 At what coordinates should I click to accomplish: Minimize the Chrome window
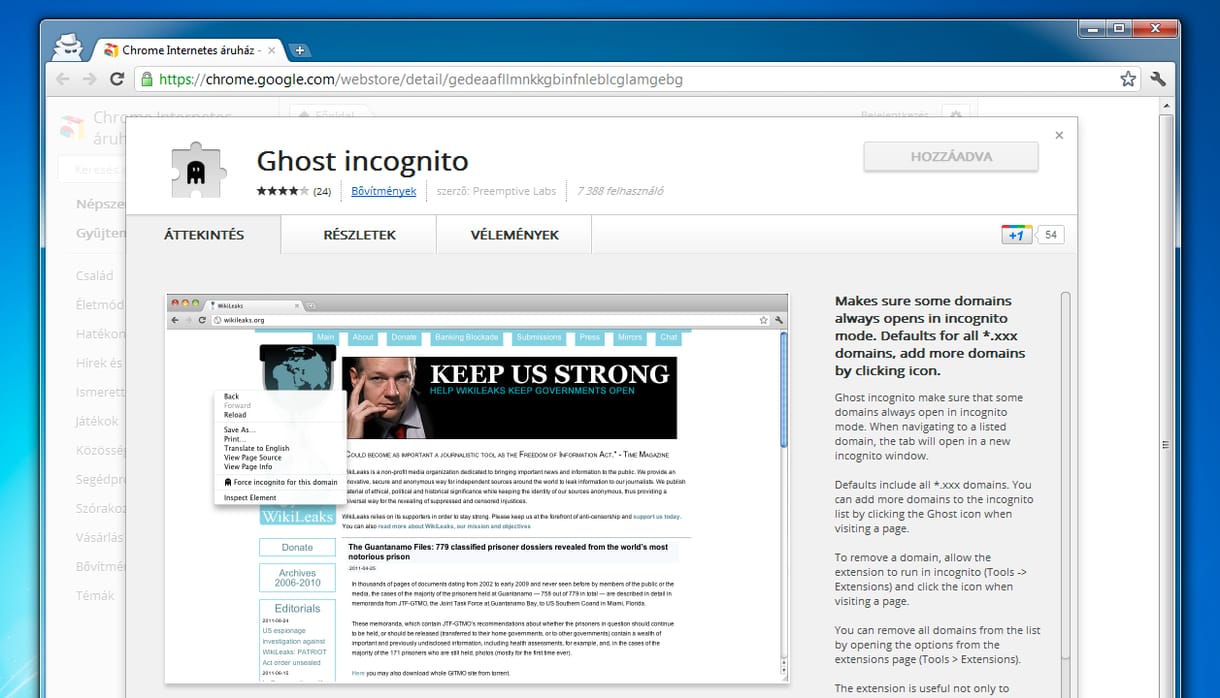[1093, 28]
